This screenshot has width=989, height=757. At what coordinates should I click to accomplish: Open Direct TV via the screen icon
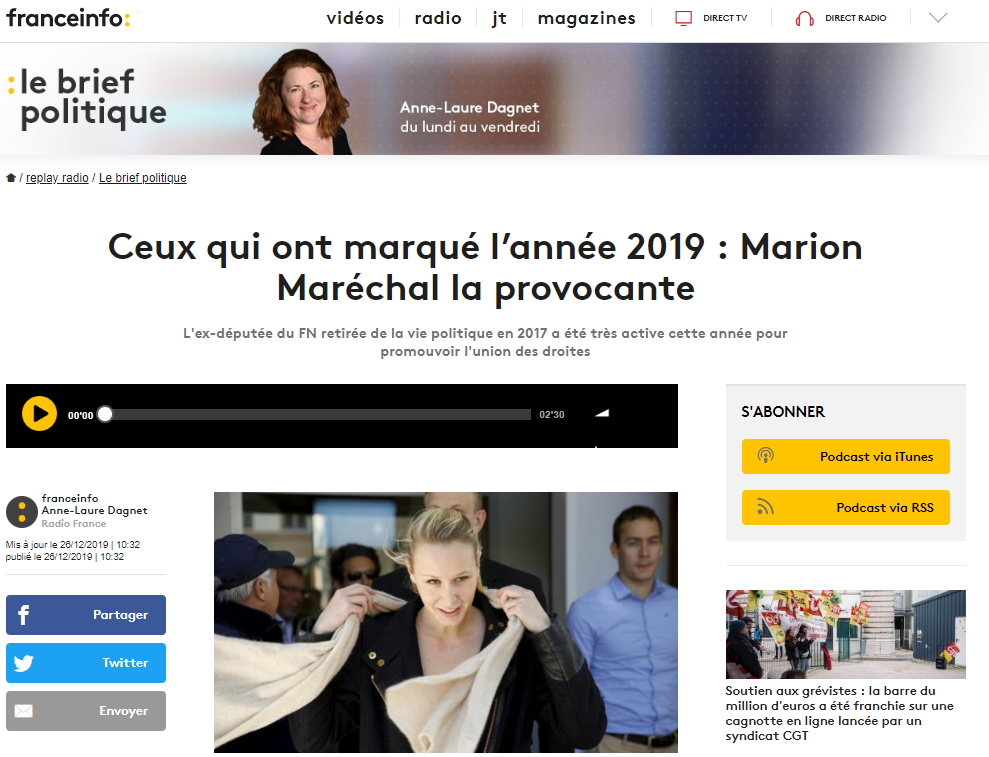(684, 18)
